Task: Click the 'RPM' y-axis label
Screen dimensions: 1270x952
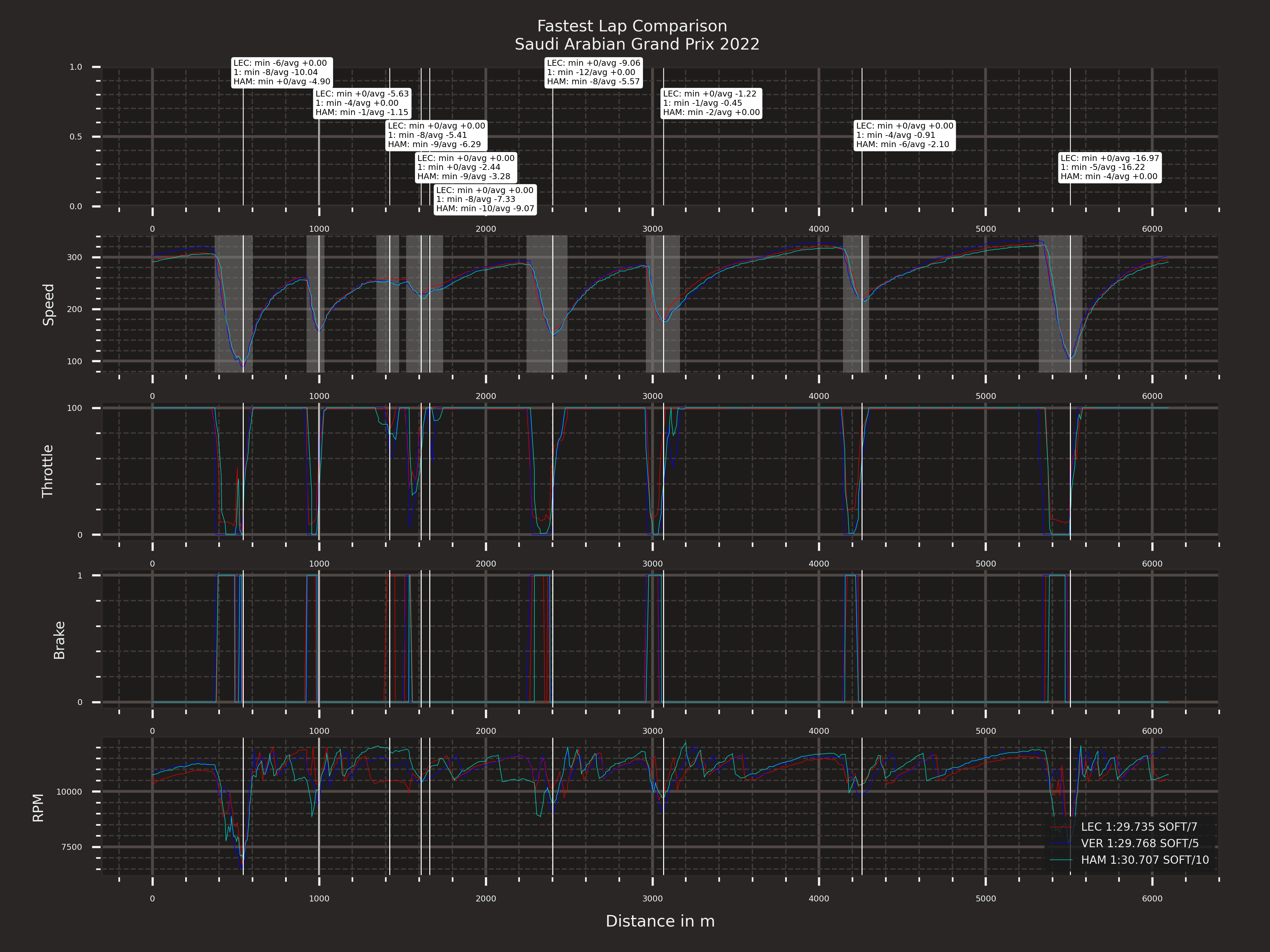Action: coord(38,808)
